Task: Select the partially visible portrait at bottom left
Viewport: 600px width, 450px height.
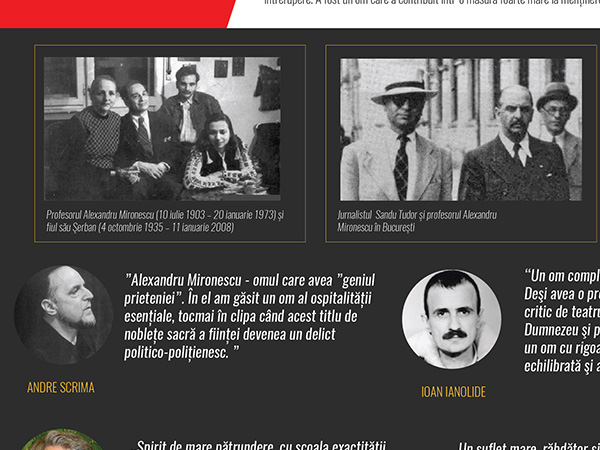Action: tap(62, 440)
